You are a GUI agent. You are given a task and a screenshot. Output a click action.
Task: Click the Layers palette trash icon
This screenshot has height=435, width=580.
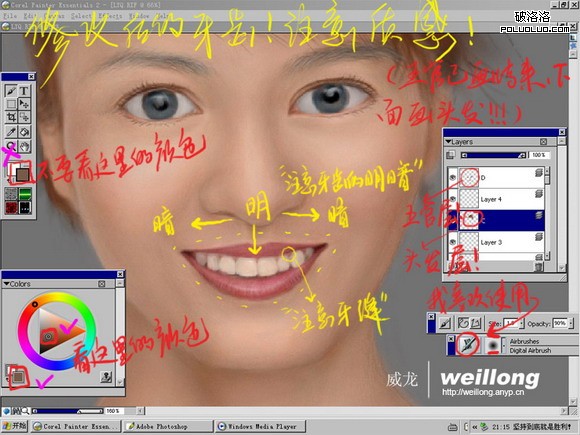click(539, 266)
